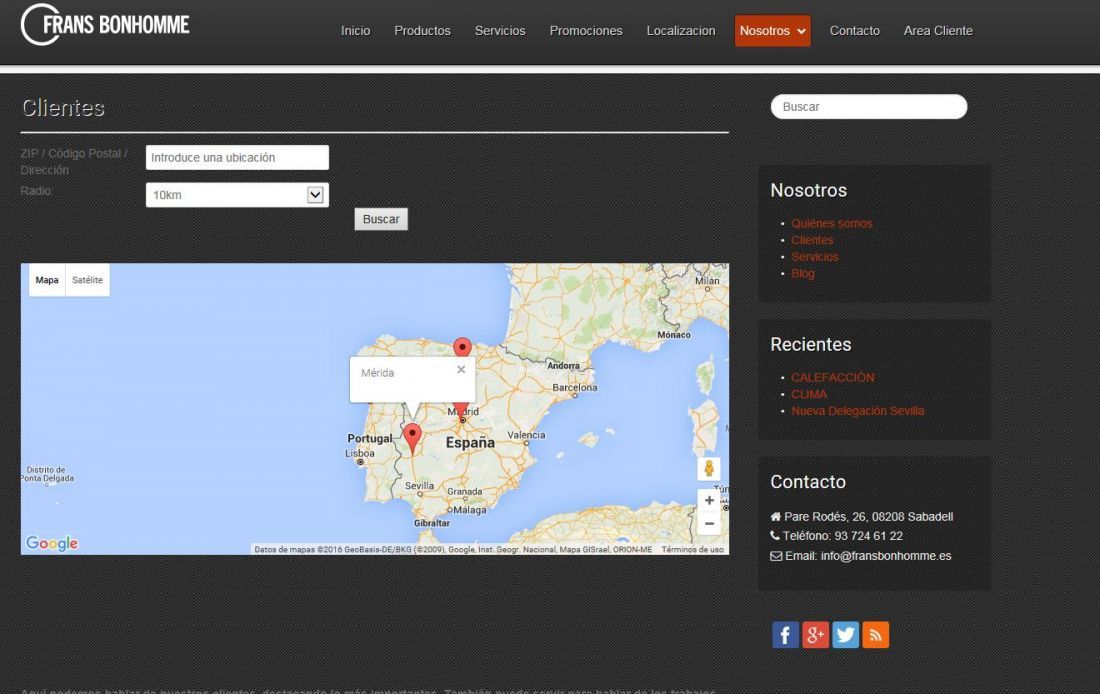Open the Facebook social icon
Screen dimensions: 1100x694
[x=785, y=635]
